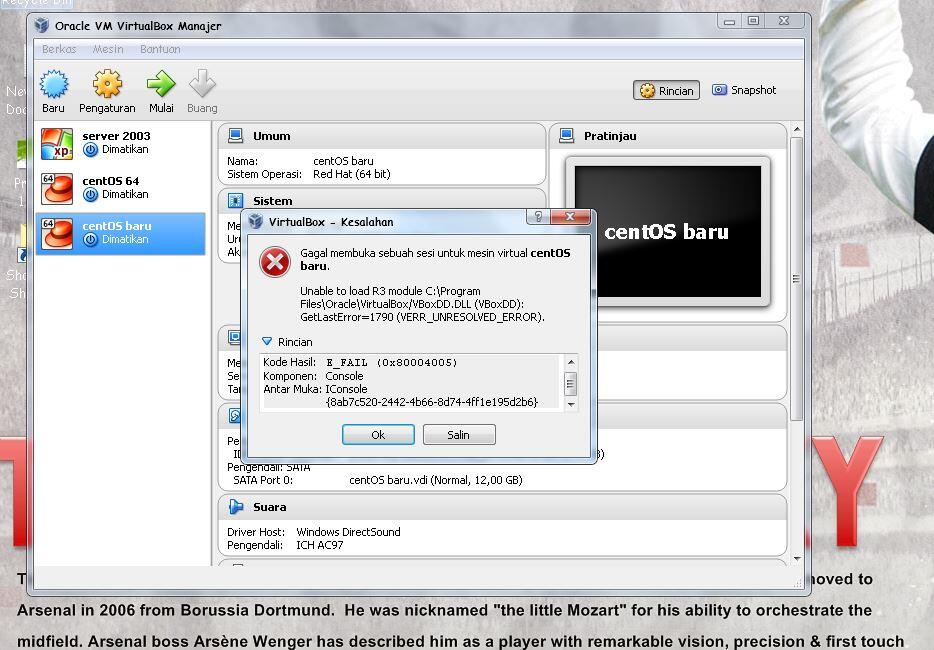The image size is (934, 650).
Task: Click the 'centOS baru' name value in Umum
Action: click(x=343, y=161)
